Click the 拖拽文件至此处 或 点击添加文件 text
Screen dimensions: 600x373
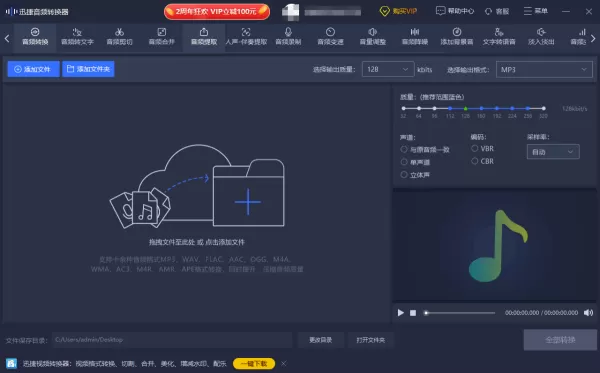click(197, 242)
